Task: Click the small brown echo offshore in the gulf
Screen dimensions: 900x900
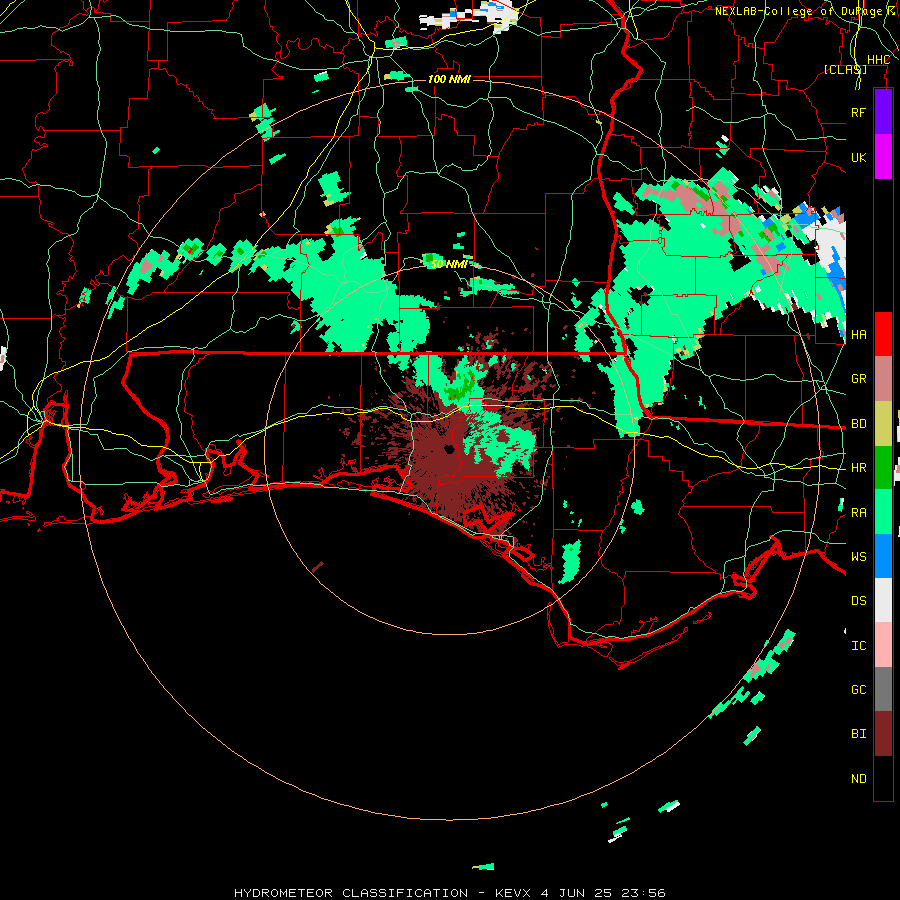Action: click(318, 567)
